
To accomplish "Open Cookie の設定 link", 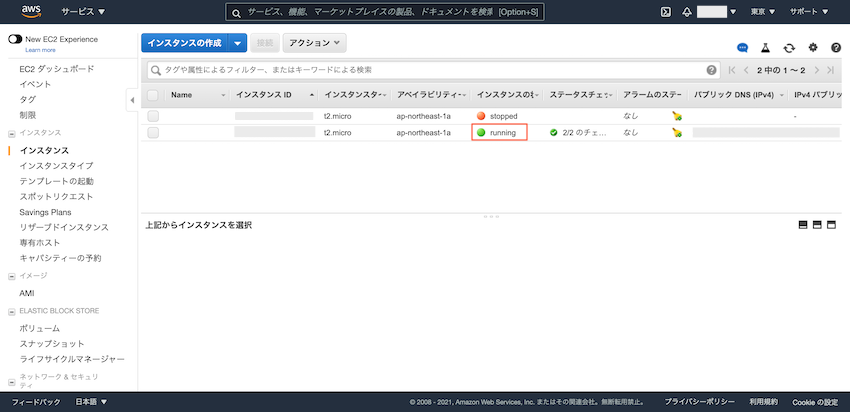I will click(815, 402).
